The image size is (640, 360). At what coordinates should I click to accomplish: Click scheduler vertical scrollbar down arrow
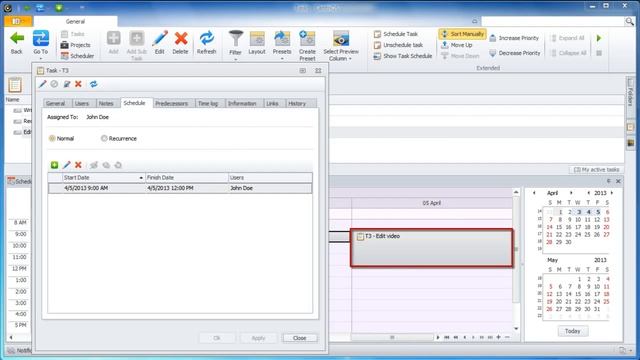click(x=516, y=328)
